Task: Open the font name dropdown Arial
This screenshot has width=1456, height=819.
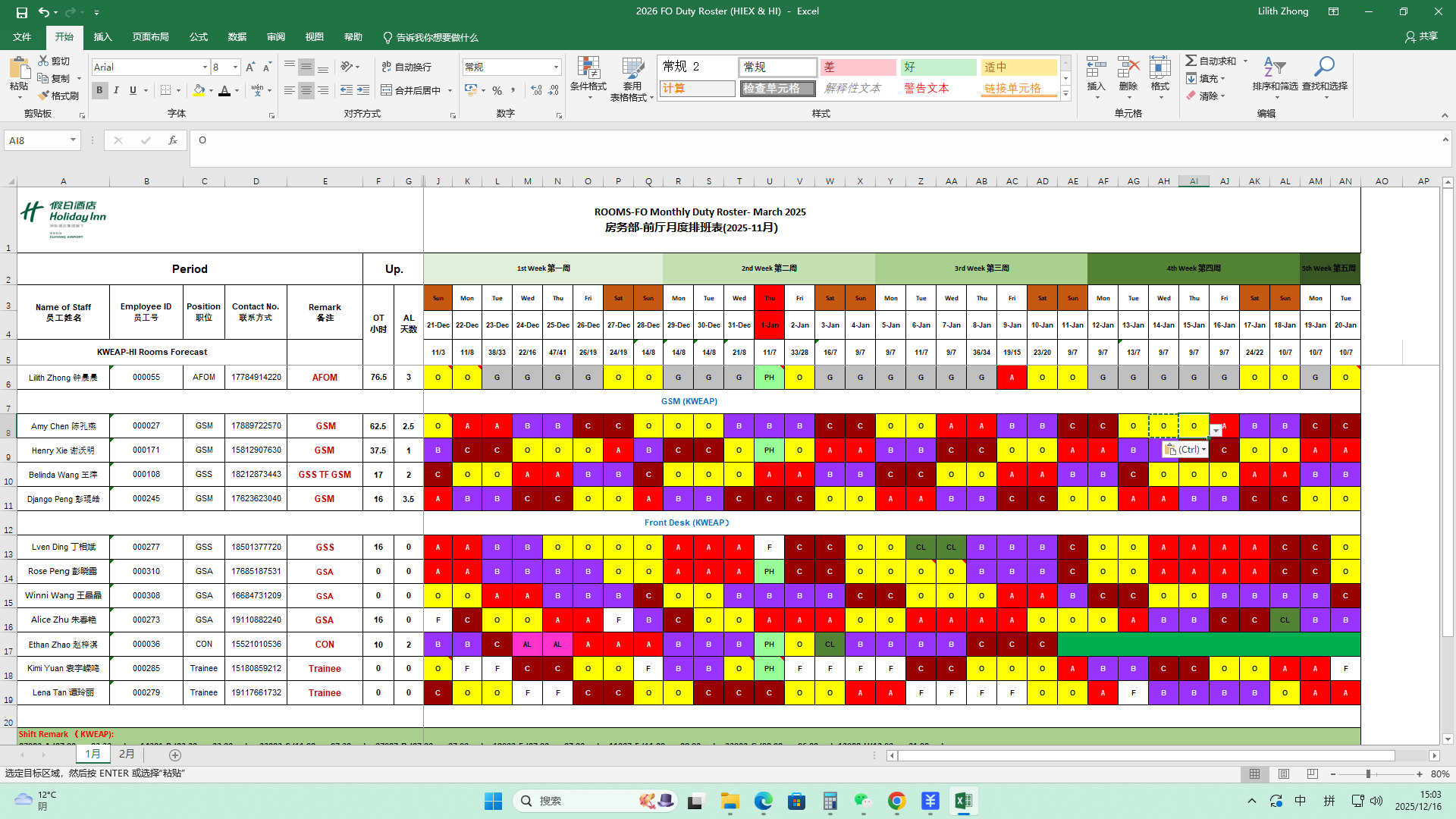Action: (205, 67)
